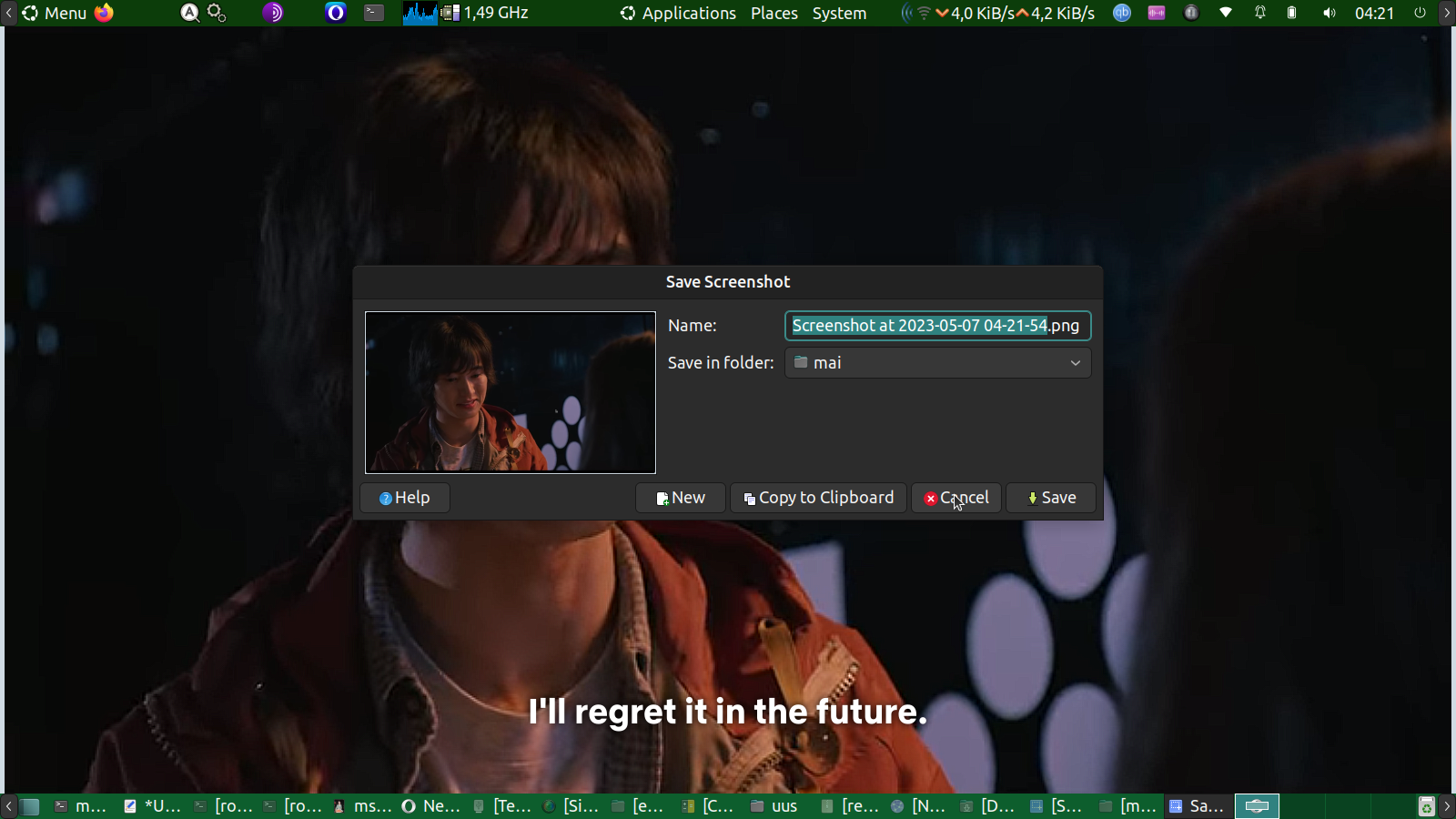Switch to the "[re…" taskbar window
The image size is (1456, 819).
[850, 806]
